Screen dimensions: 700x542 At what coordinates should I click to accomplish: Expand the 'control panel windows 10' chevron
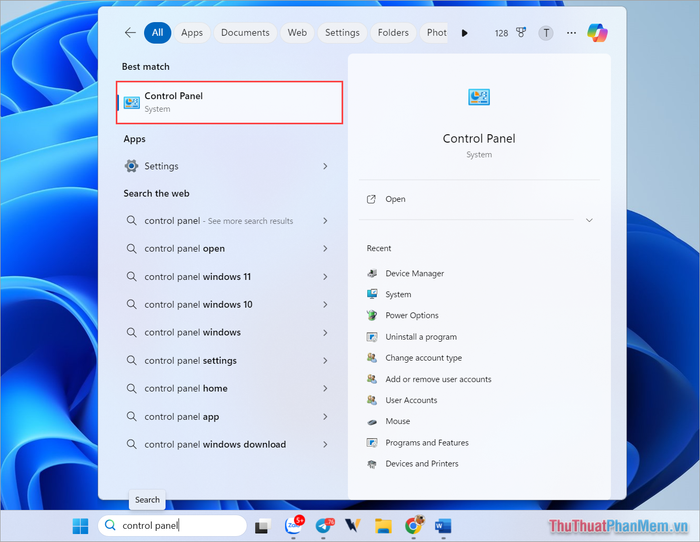[x=325, y=304]
